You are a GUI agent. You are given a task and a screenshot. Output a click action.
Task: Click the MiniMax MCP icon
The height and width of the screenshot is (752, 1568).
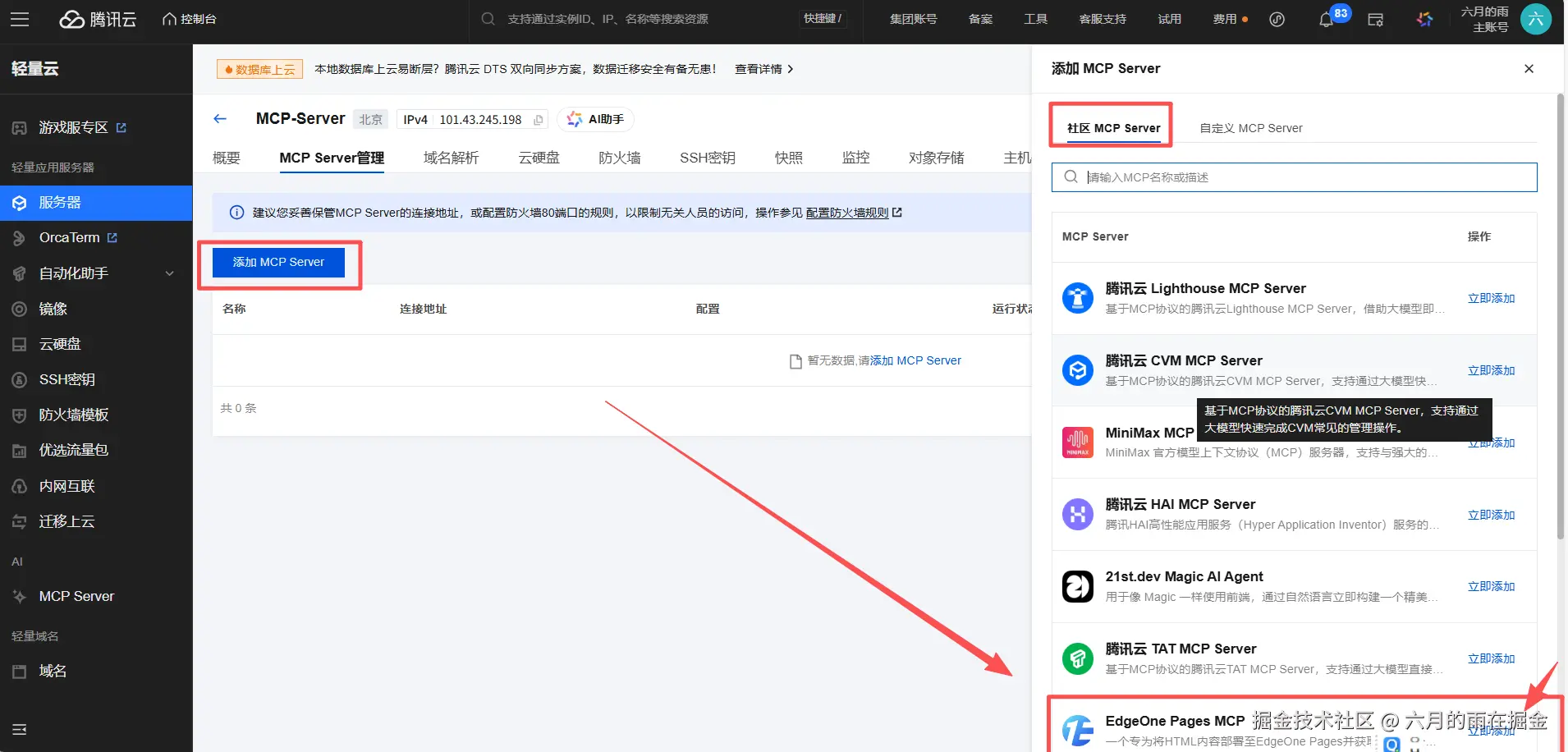(1077, 442)
